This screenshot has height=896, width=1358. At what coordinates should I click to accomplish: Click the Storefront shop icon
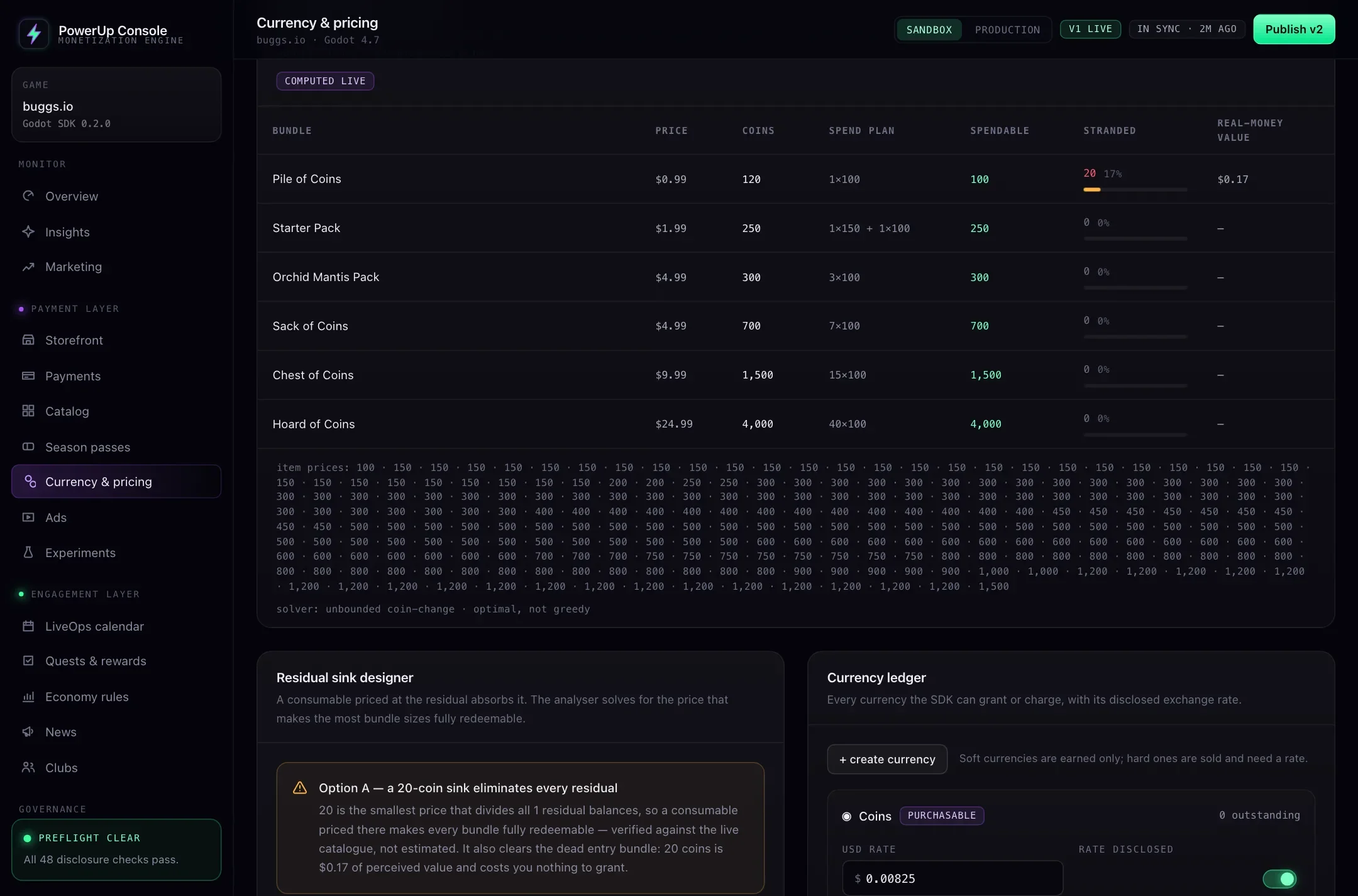coord(28,340)
